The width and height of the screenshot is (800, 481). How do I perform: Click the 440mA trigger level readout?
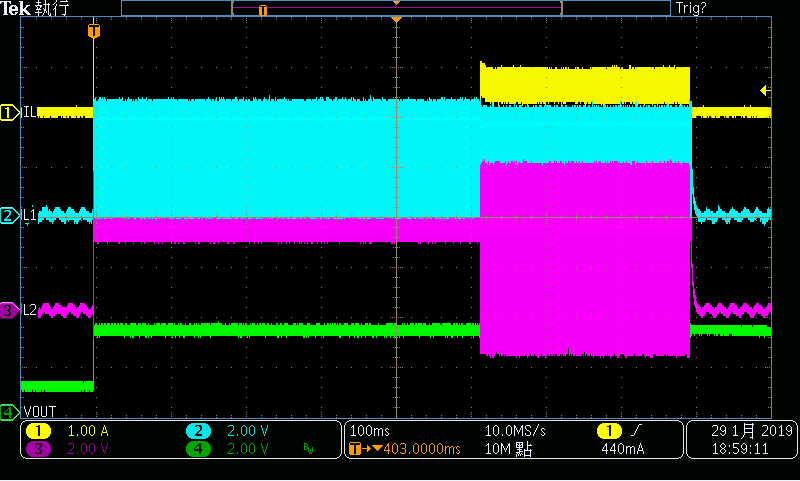(x=622, y=449)
